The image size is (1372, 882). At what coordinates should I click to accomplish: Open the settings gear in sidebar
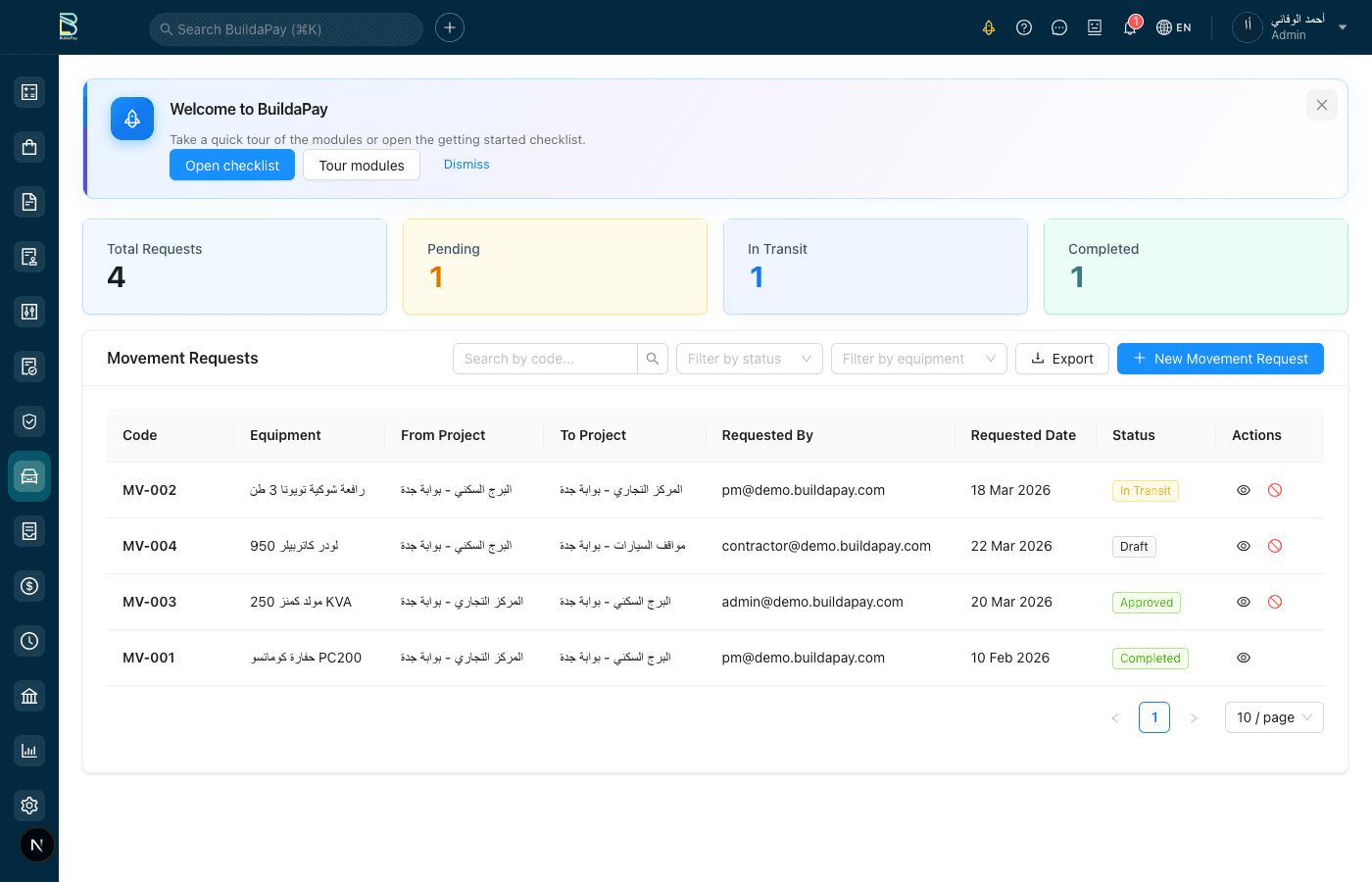29,806
